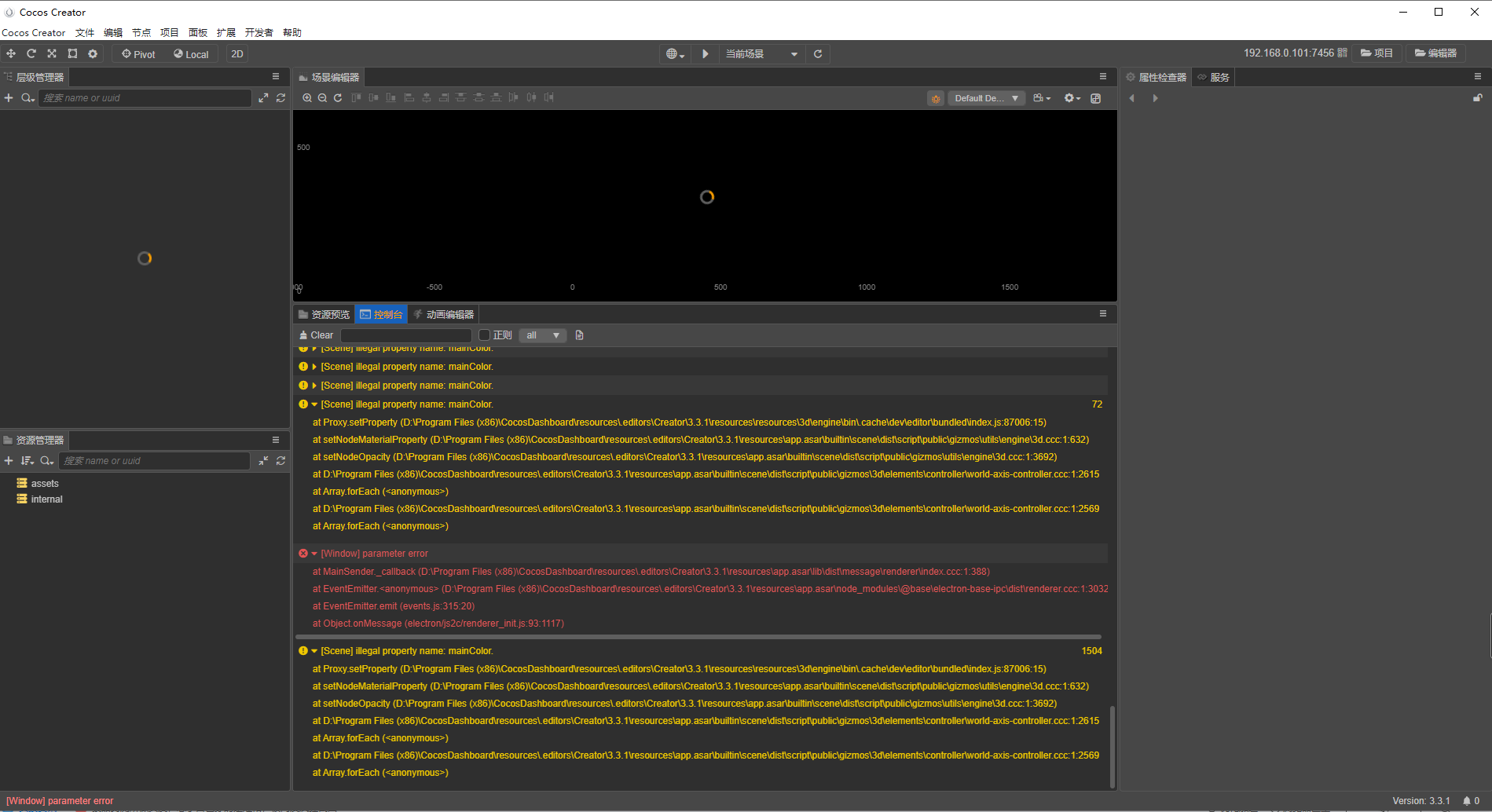
Task: Select the scale transform tool
Action: 52,53
